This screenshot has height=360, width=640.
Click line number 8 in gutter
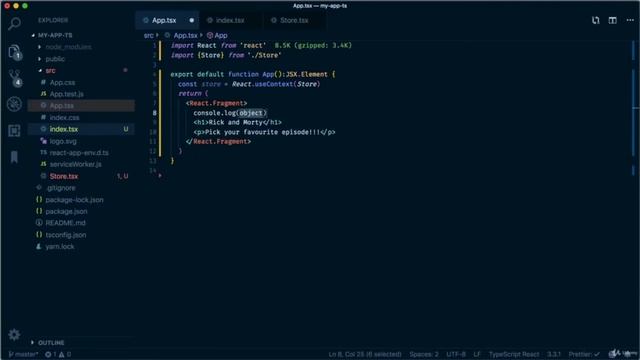155,113
